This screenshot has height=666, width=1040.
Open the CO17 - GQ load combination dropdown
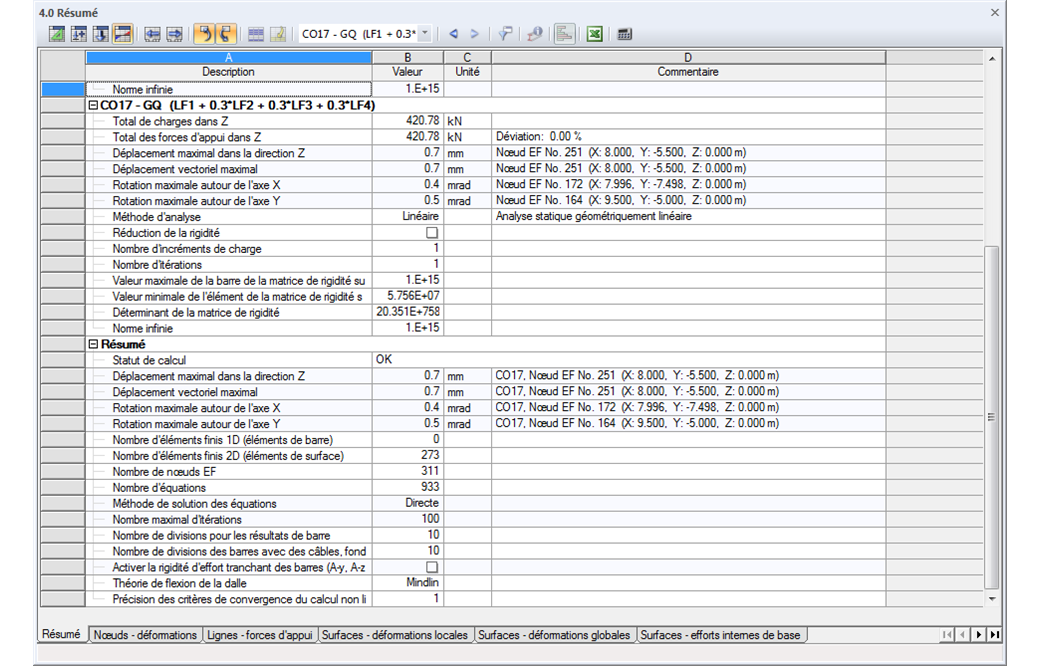click(x=425, y=34)
